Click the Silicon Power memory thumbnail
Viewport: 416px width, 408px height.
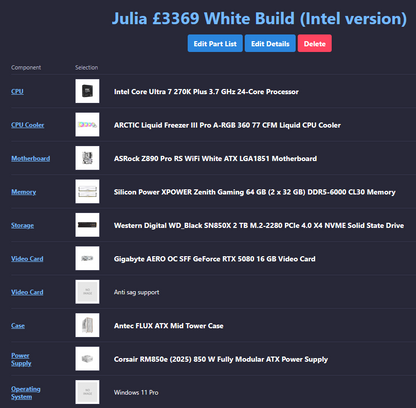point(87,191)
